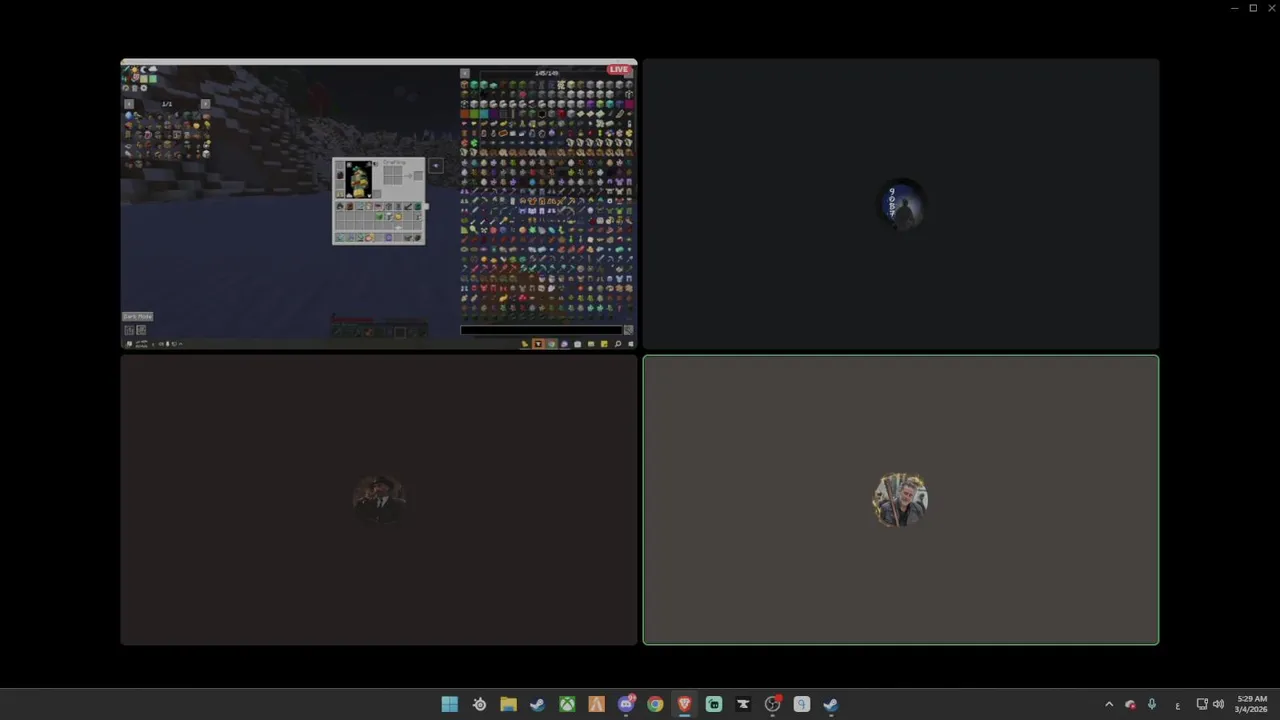Open the white app icon next to OBS
The width and height of the screenshot is (1280, 720).
[x=801, y=704]
